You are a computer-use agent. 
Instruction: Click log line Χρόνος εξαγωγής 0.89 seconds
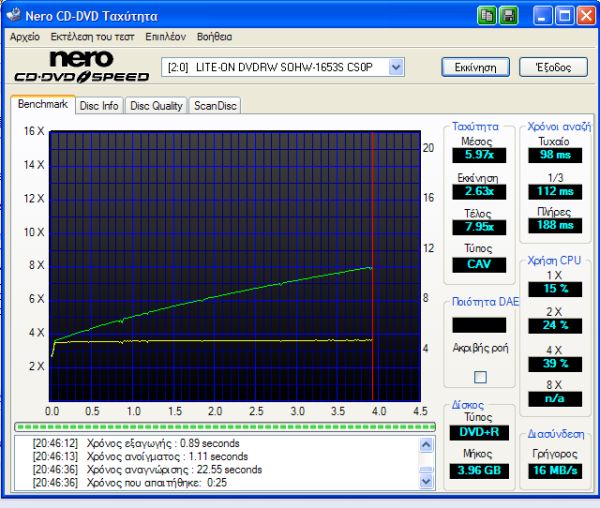(x=136, y=443)
